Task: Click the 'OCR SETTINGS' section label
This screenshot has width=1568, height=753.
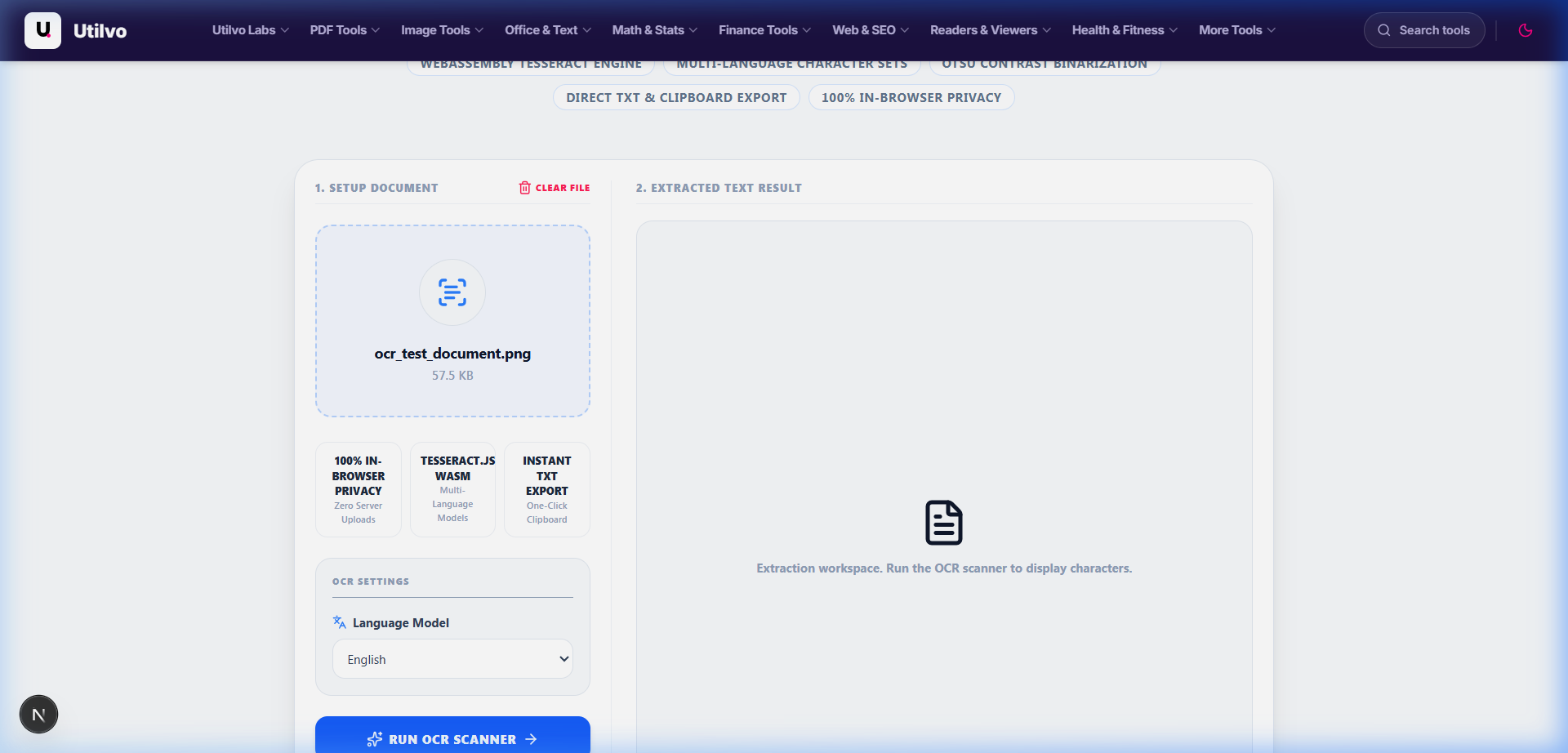Action: [371, 581]
